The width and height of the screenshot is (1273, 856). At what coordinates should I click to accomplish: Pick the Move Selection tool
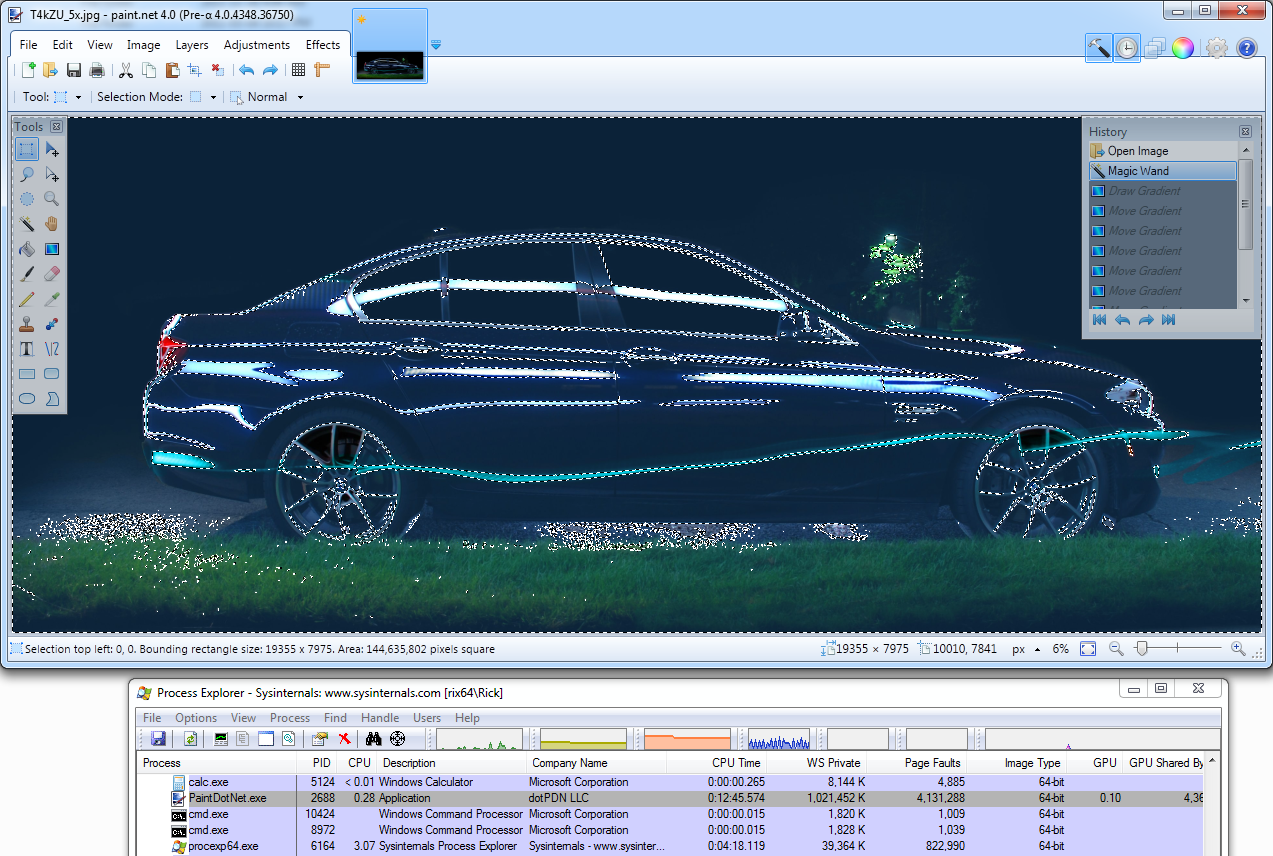pyautogui.click(x=52, y=174)
